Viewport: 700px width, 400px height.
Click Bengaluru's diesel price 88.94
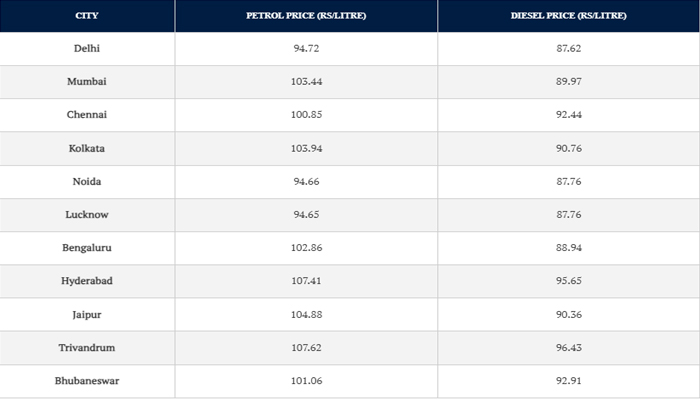[x=568, y=248]
